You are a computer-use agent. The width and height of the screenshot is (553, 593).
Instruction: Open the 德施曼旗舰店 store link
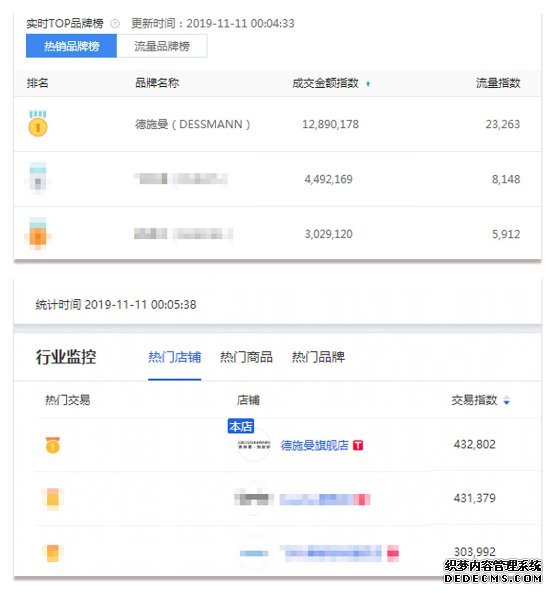pos(314,445)
